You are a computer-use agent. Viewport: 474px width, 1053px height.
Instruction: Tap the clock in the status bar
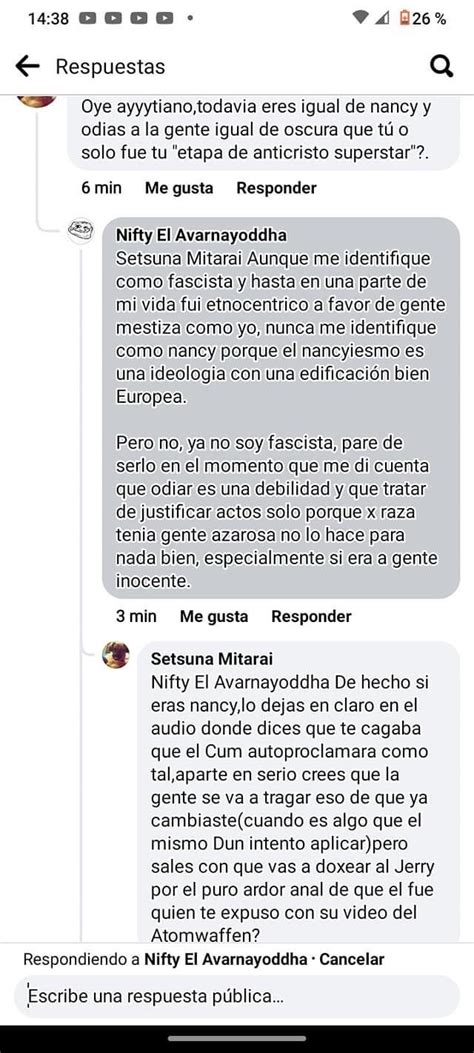coord(48,19)
